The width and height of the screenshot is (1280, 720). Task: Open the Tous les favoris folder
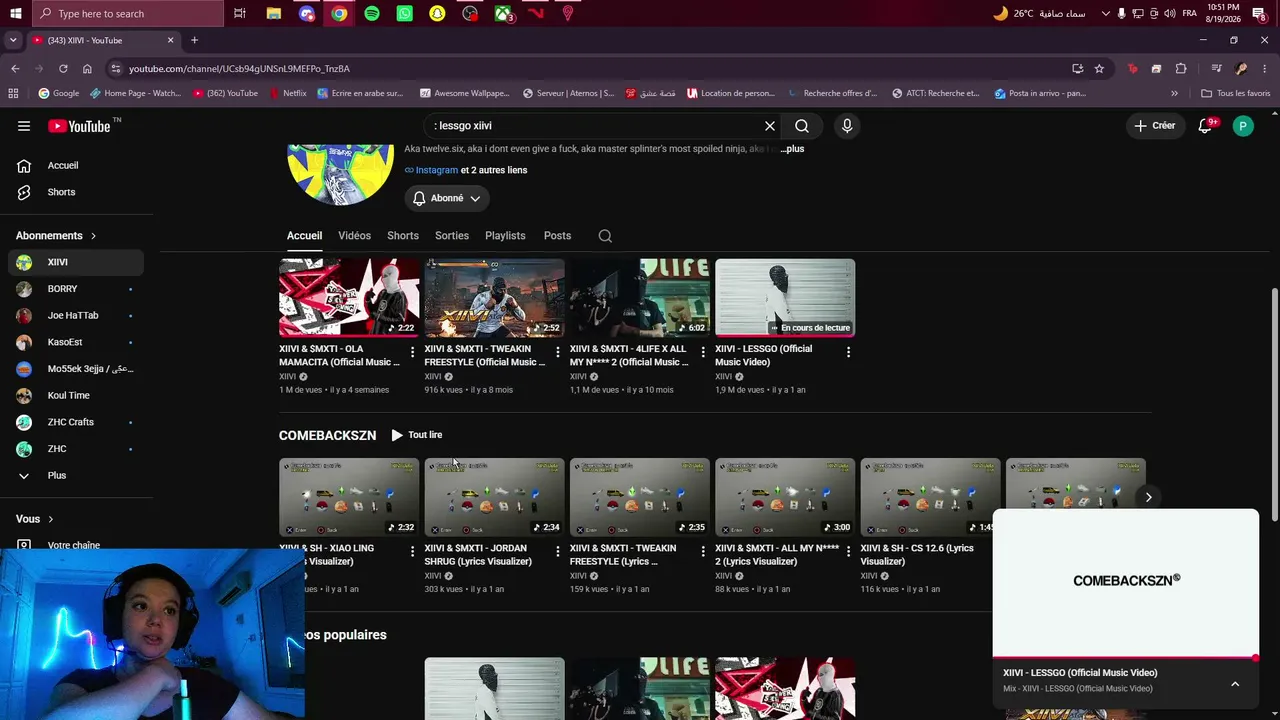tap(1236, 94)
